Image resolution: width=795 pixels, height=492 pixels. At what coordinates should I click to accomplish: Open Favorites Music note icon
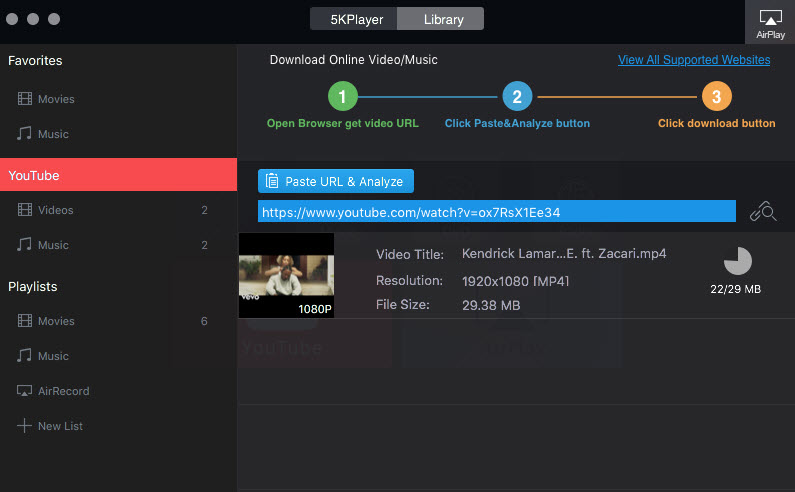pyautogui.click(x=24, y=133)
